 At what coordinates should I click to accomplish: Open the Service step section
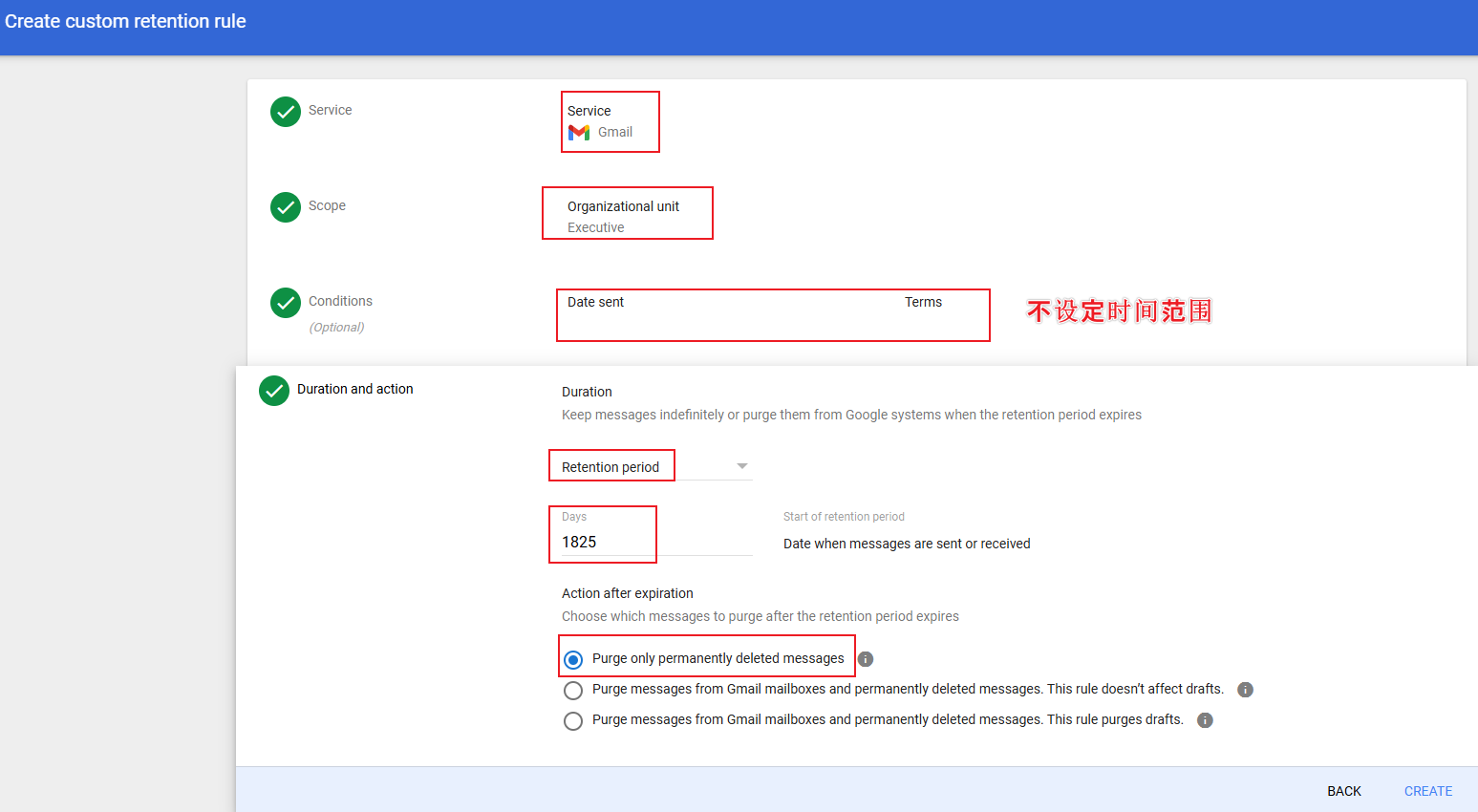coord(330,111)
